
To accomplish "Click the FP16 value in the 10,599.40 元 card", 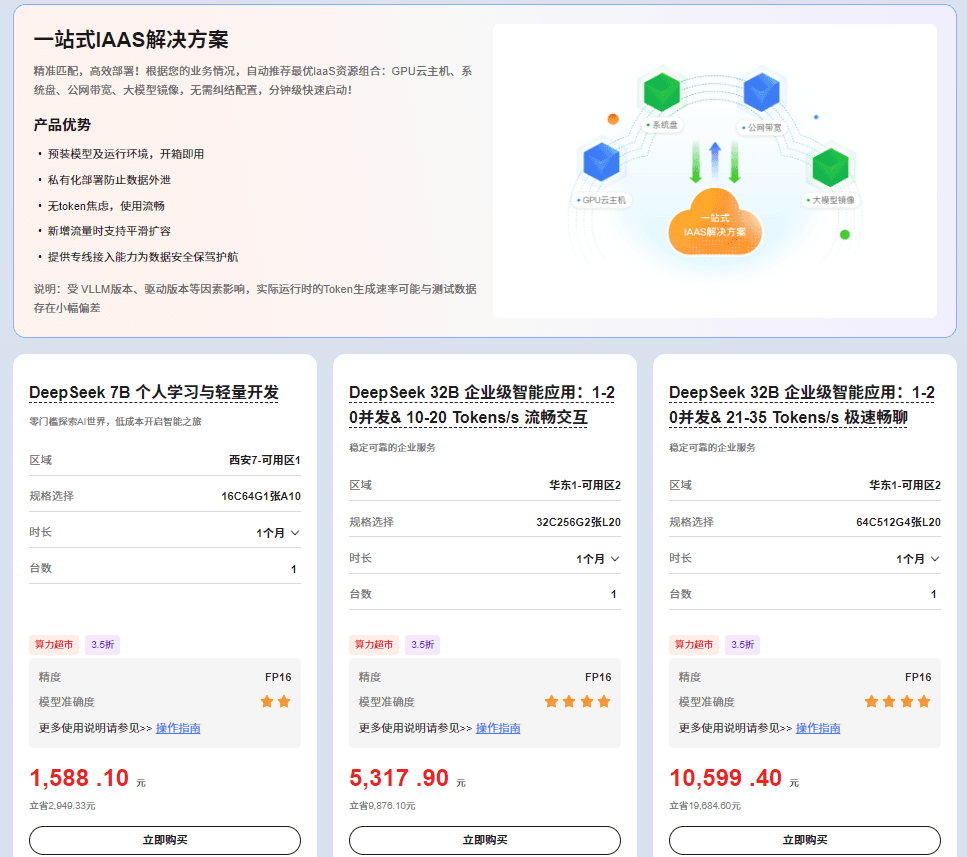I will (x=918, y=677).
